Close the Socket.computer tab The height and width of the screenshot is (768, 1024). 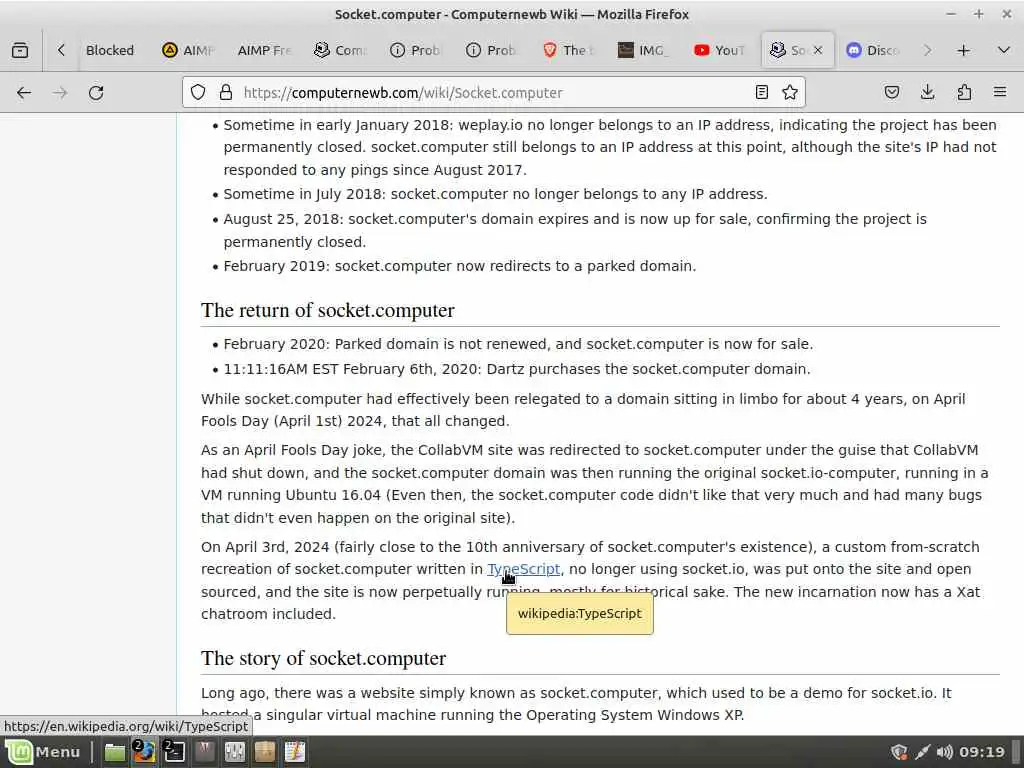pos(818,50)
